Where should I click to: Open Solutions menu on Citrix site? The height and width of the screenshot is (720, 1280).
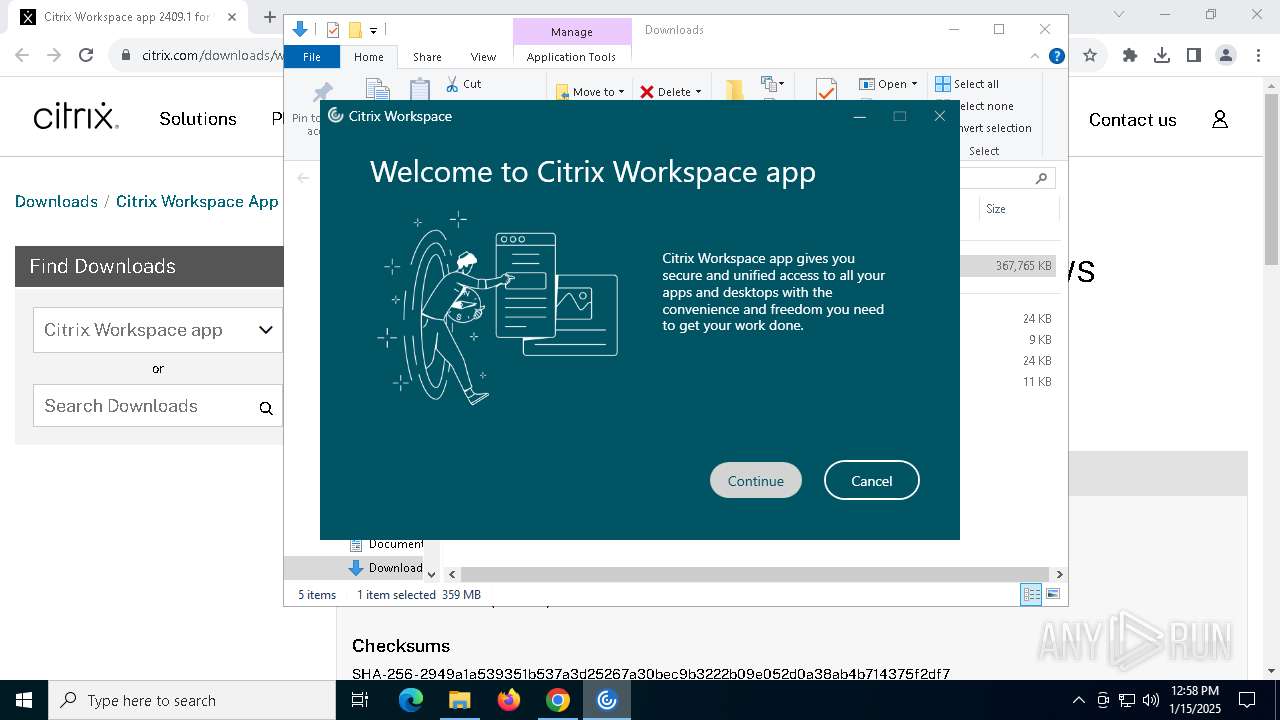(198, 119)
